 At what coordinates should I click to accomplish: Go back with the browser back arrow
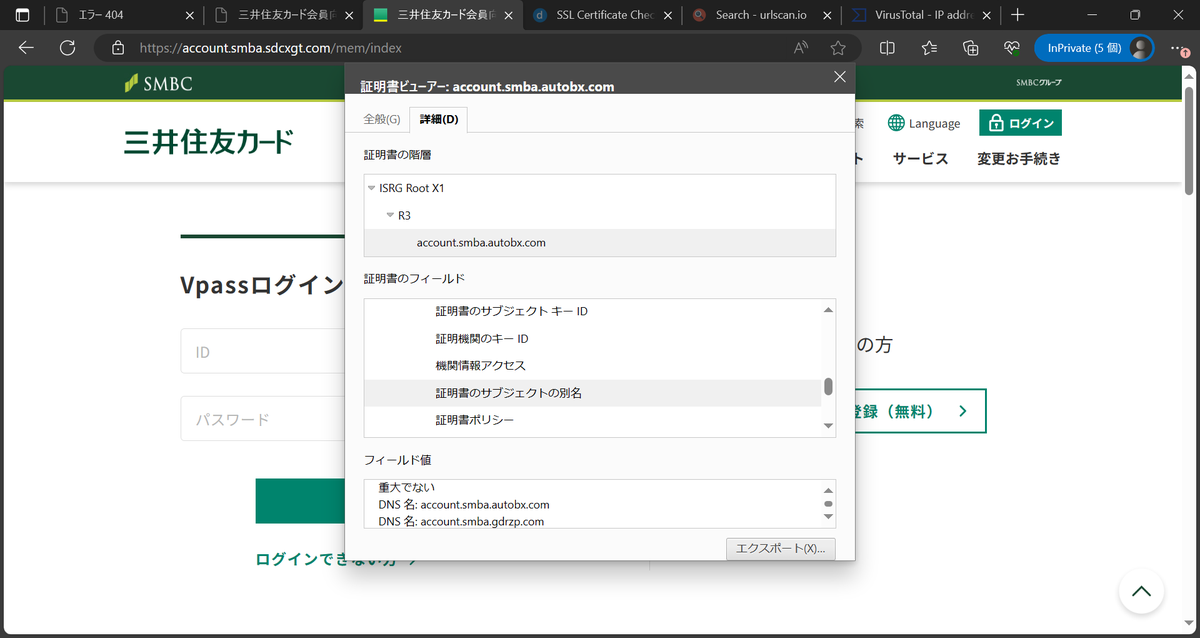pyautogui.click(x=27, y=48)
